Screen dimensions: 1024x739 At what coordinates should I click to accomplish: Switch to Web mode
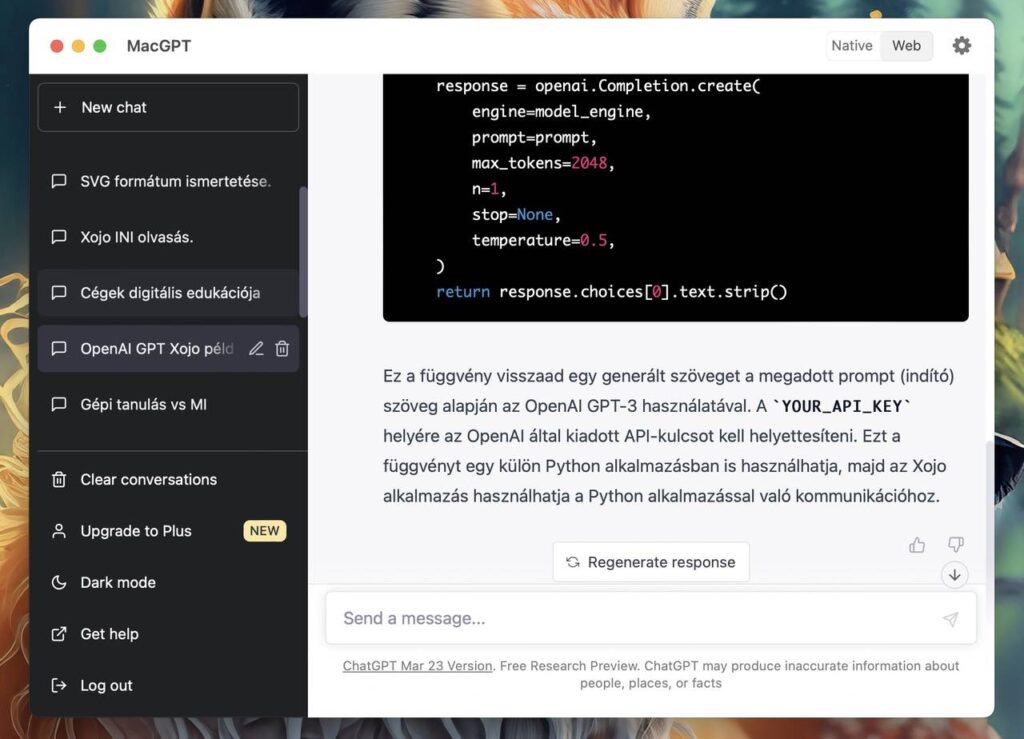coord(906,46)
